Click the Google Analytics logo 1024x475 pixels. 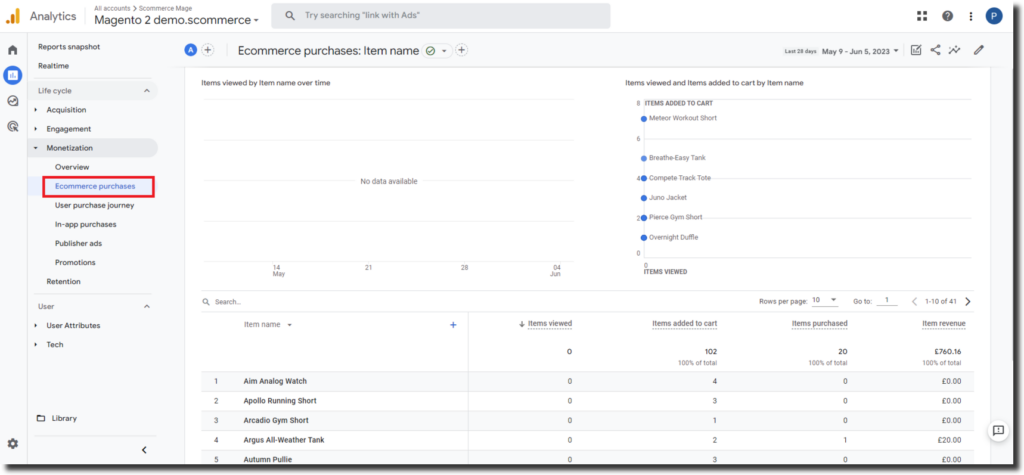click(12, 17)
